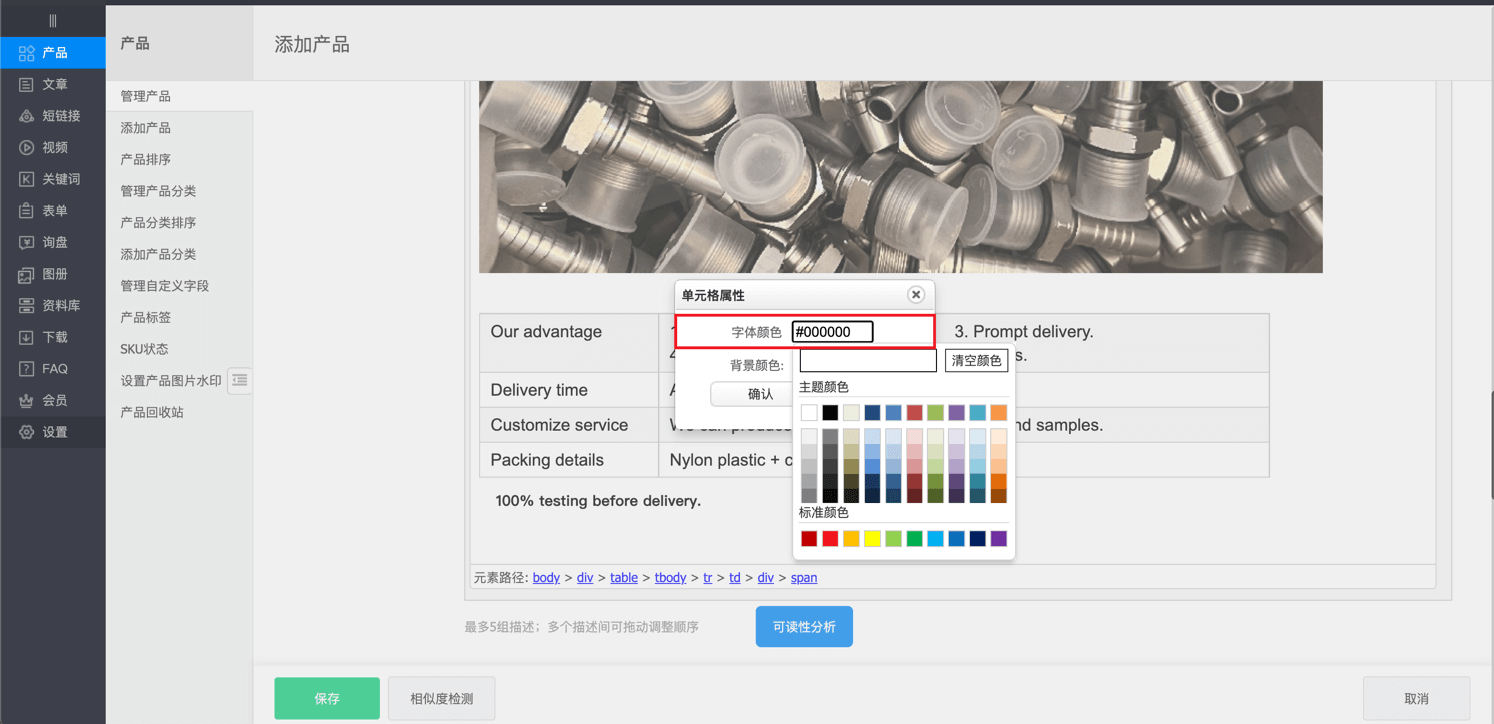Viewport: 1494px width, 724px height.
Task: Open 管理产品分类 menu item
Action: point(158,191)
